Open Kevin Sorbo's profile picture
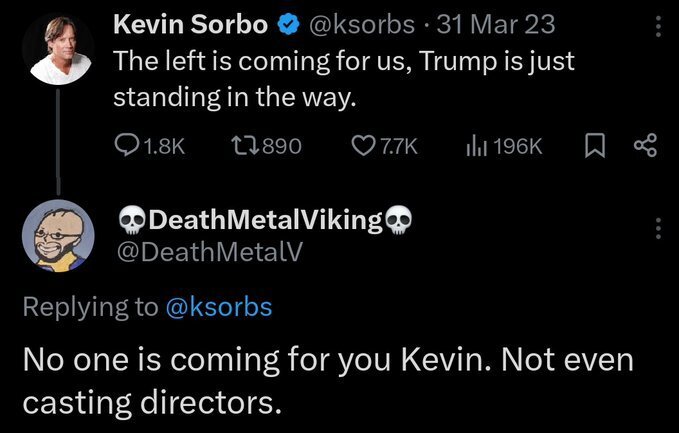679x433 pixels. [x=58, y=50]
